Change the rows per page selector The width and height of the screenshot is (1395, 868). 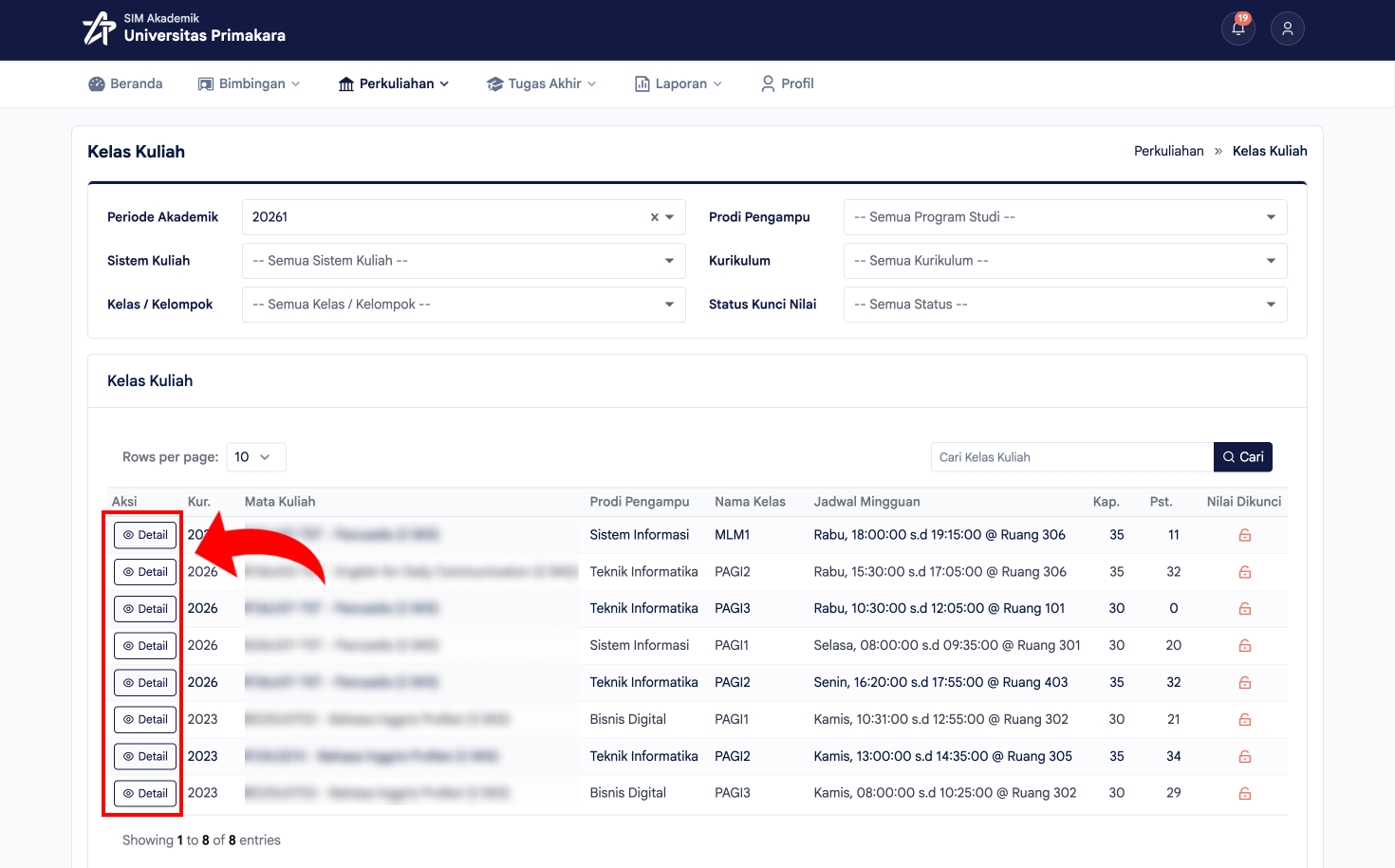pos(256,457)
